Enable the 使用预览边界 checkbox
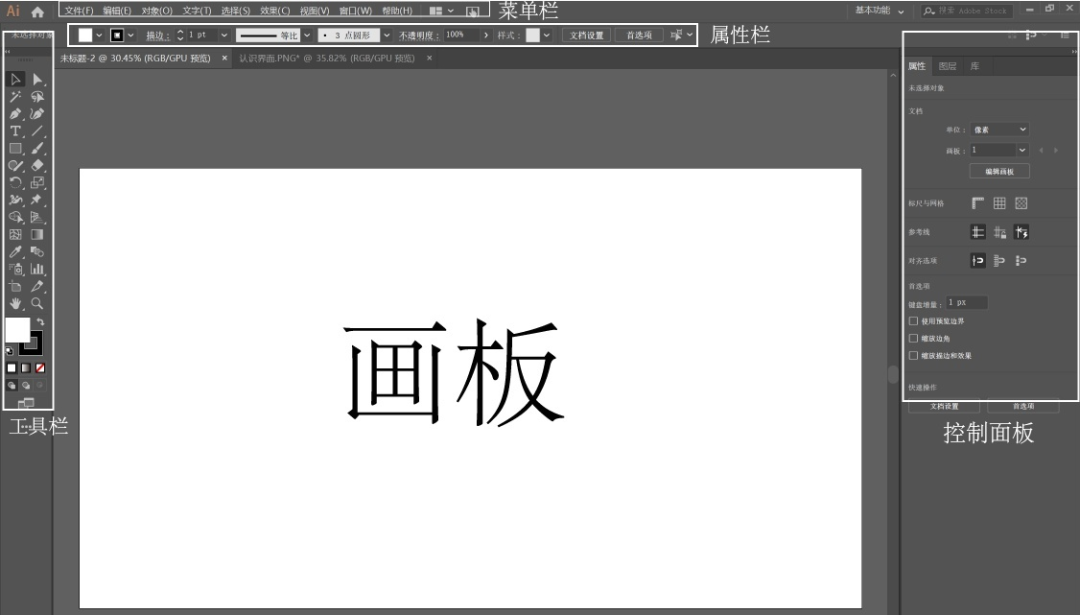The height and width of the screenshot is (615, 1080). [911, 321]
